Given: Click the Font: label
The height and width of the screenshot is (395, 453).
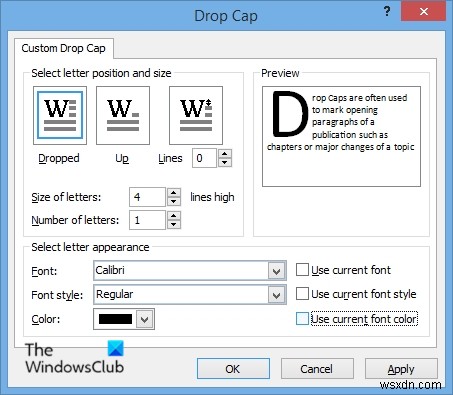Looking at the screenshot, I should click(x=44, y=271).
